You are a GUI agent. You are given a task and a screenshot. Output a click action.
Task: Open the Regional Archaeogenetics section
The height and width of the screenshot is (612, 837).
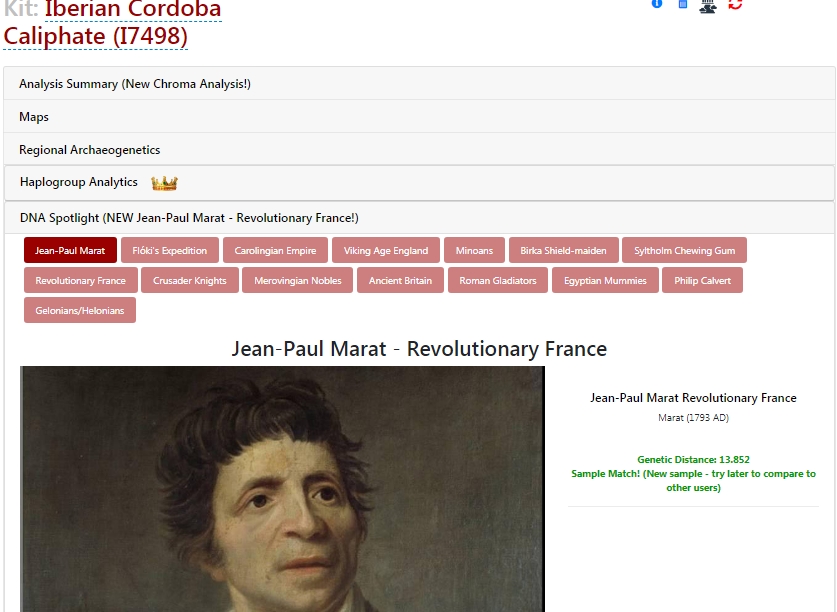click(419, 150)
